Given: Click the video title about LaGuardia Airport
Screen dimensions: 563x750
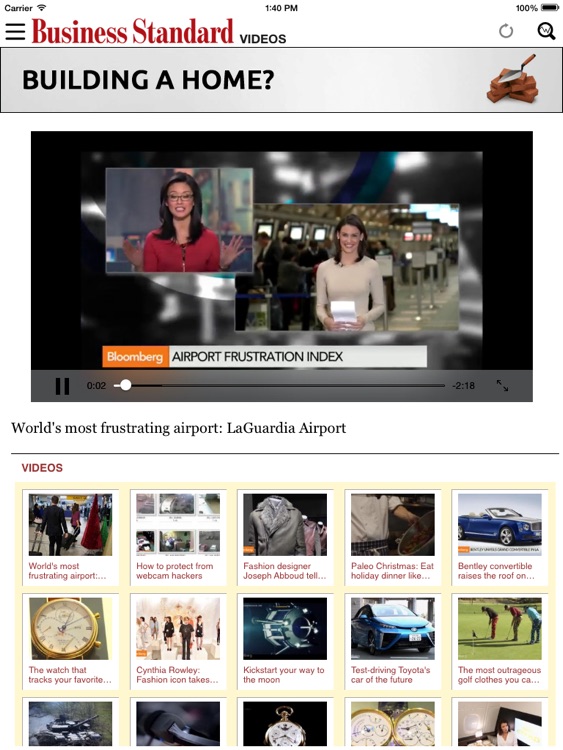Looking at the screenshot, I should 178,428.
